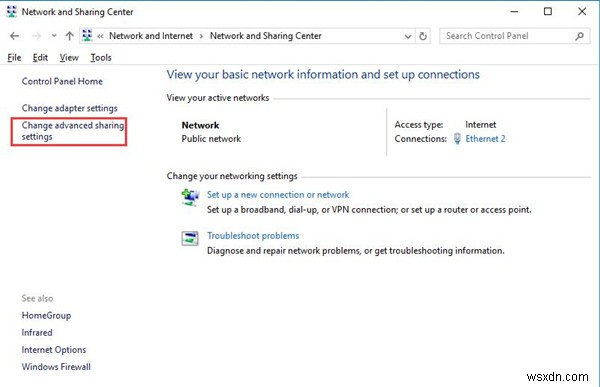Click the 'Connections:' label

421,139
